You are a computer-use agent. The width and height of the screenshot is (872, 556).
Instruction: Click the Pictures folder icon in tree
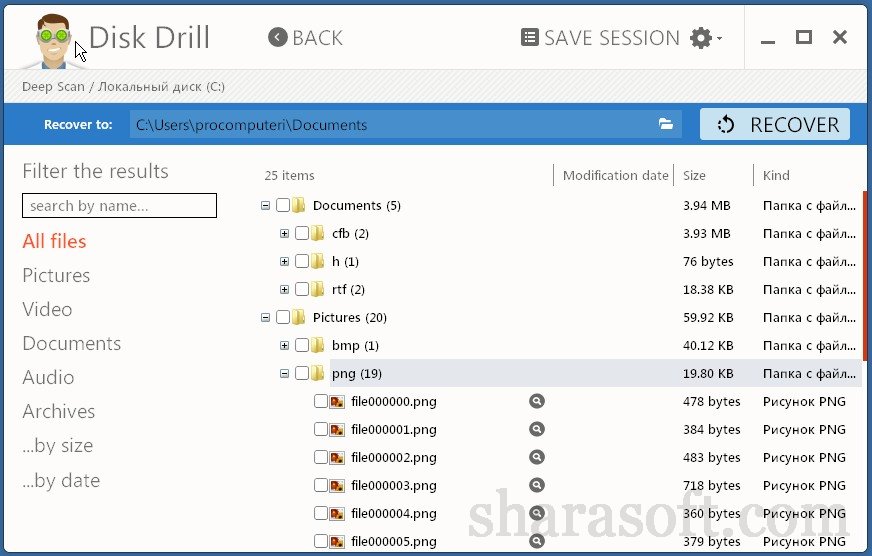click(299, 317)
